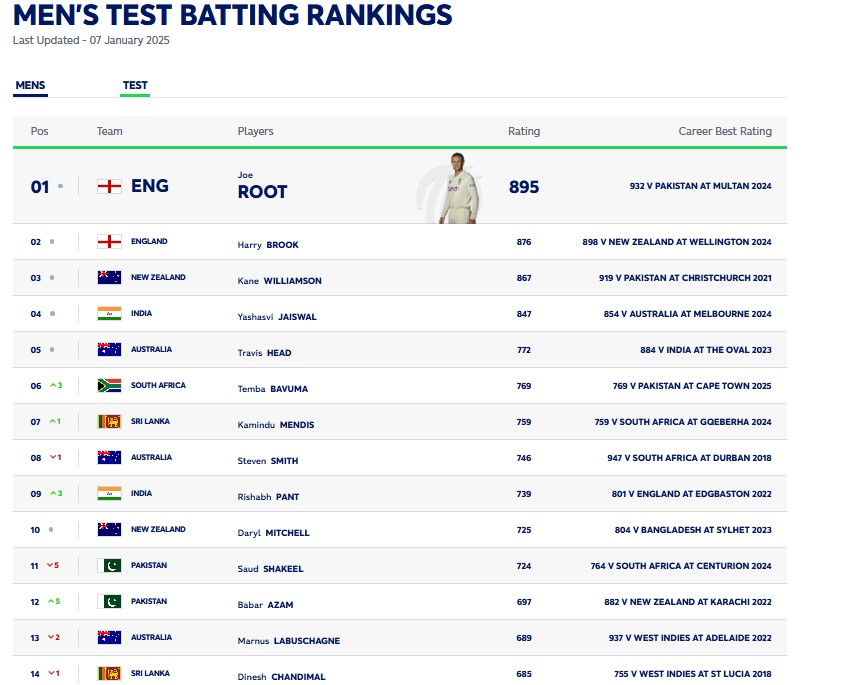
Task: Click the Sri Lanka flag beside Kamindu Mendis
Action: [109, 422]
